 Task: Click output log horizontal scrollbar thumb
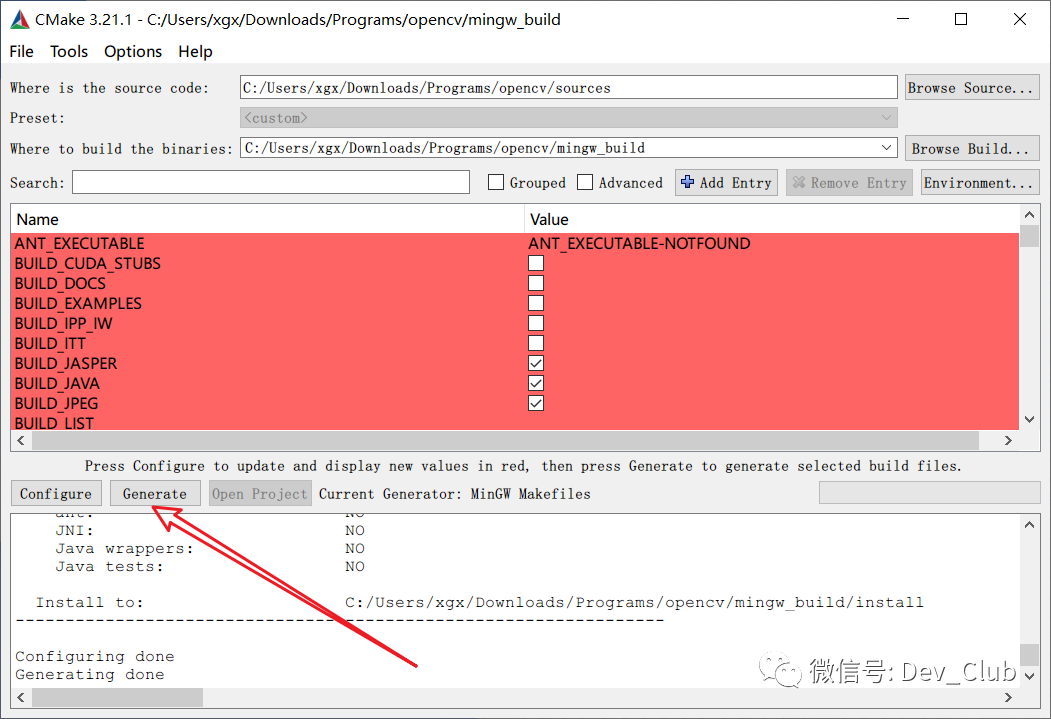click(117, 698)
